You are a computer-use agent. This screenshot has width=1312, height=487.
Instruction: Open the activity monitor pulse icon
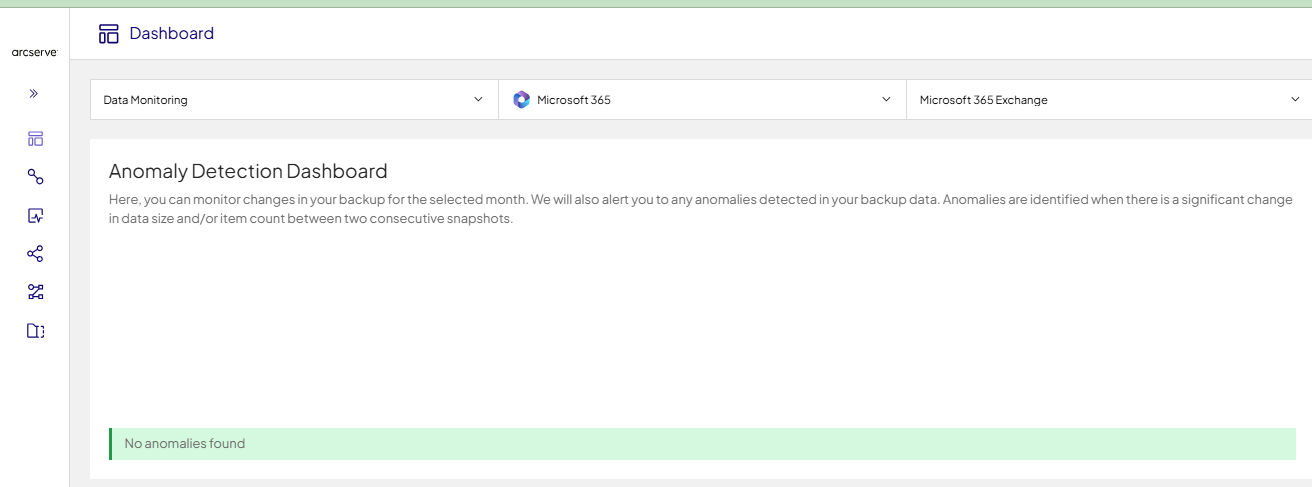35,215
